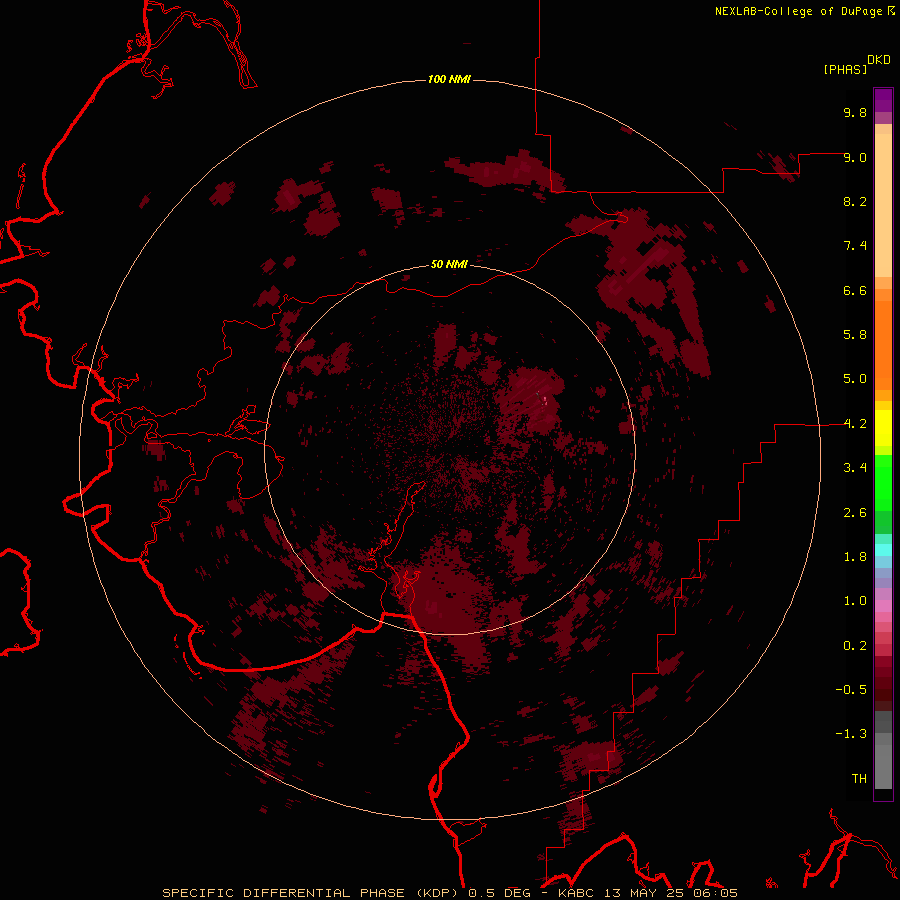The height and width of the screenshot is (900, 900).
Task: Click the 6.6 color scale value
Action: coord(855,290)
